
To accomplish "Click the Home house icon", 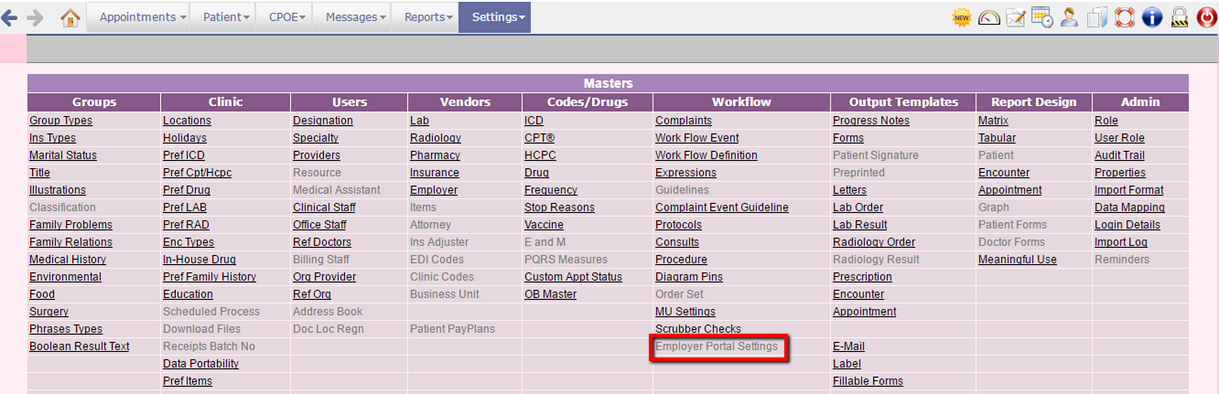I will [x=70, y=17].
